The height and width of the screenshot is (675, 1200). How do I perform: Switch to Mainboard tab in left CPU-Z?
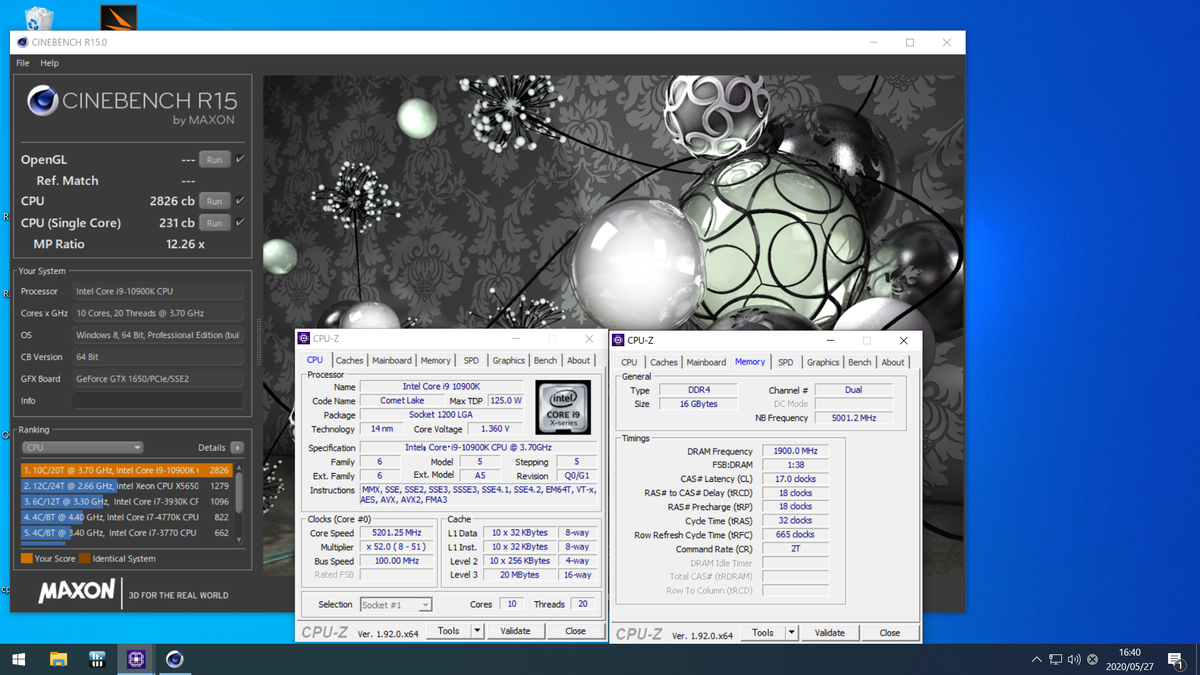(x=392, y=360)
